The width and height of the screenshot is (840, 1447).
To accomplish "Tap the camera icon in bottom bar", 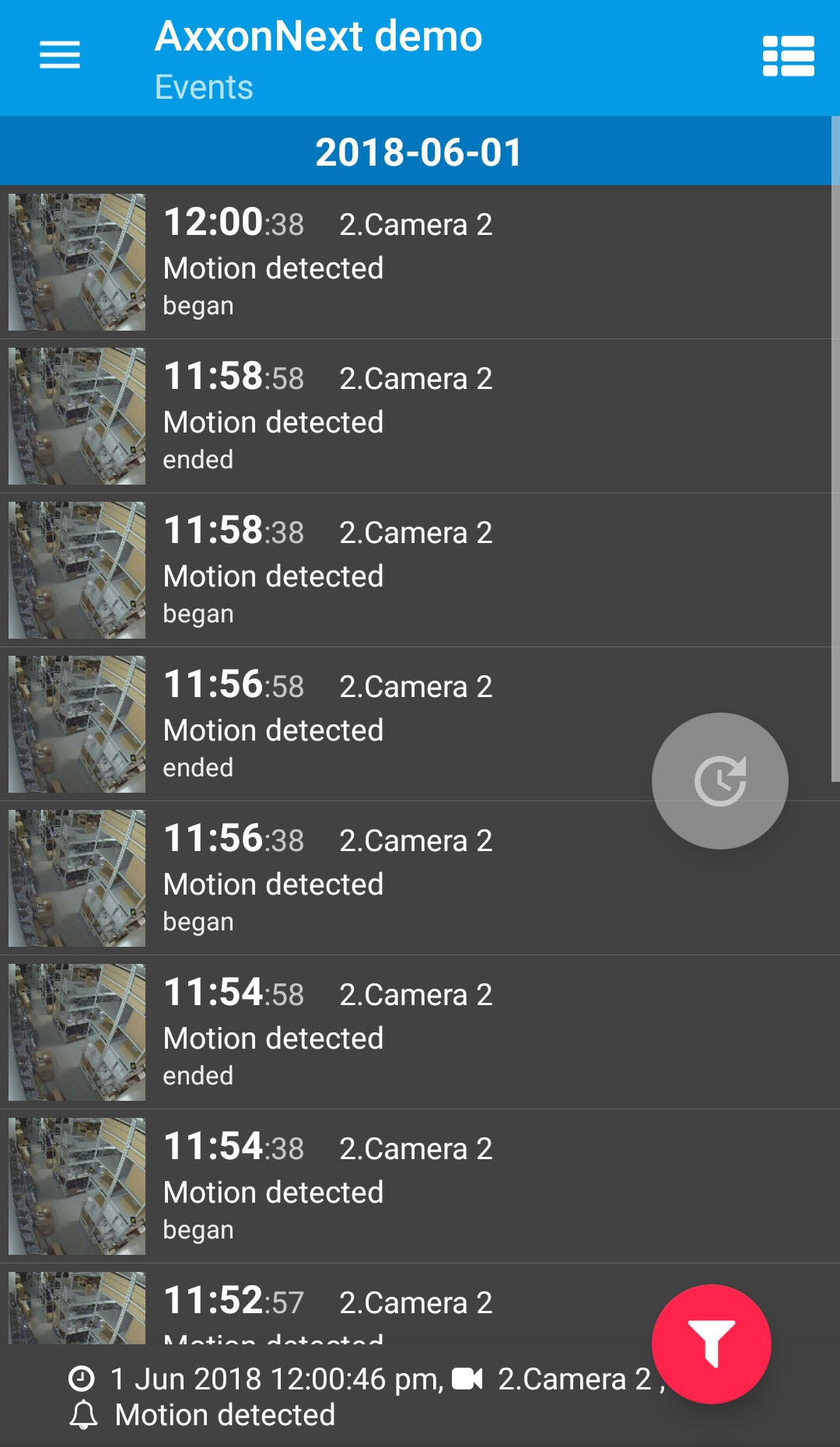I will (x=467, y=1379).
